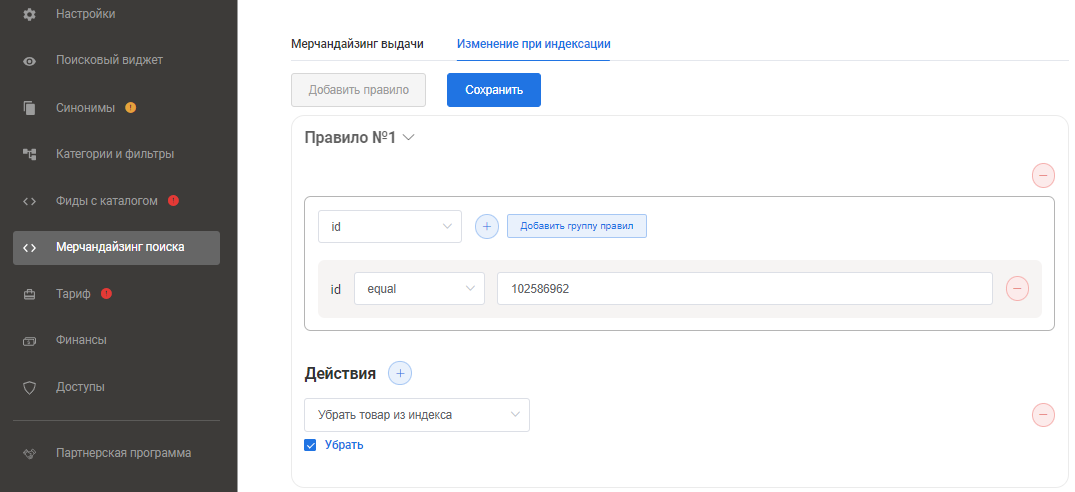Switch to the Мерчандайзинг выдачи tab

coord(357,44)
